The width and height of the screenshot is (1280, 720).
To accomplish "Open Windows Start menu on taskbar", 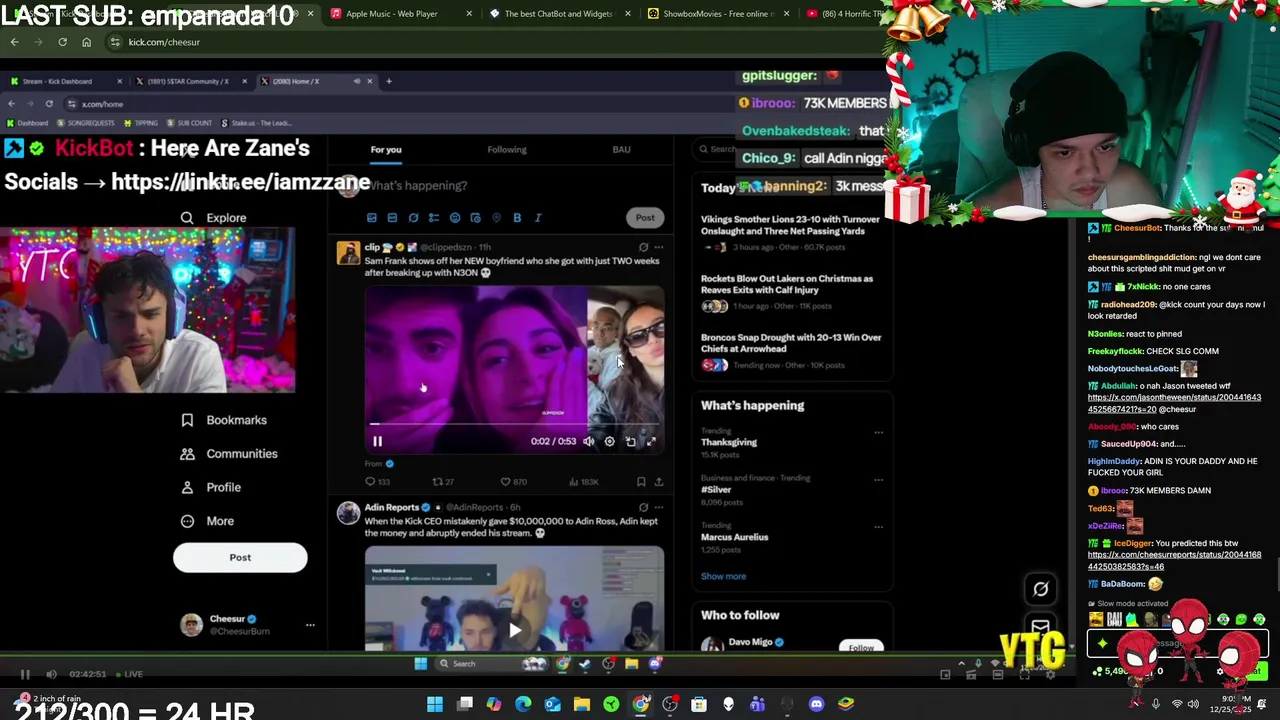I will [x=435, y=705].
